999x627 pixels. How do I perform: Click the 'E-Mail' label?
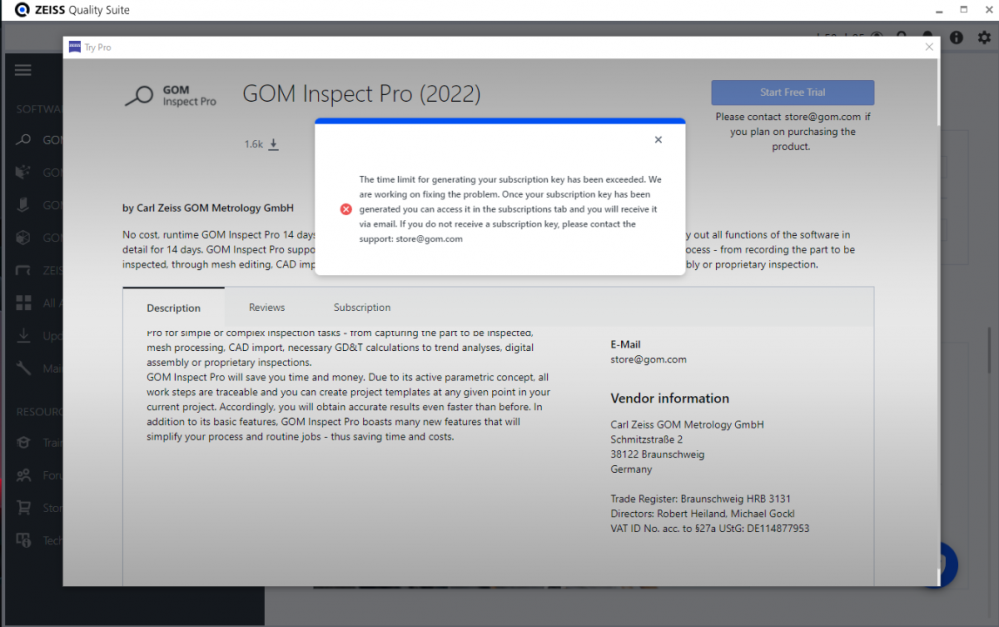pyautogui.click(x=626, y=344)
